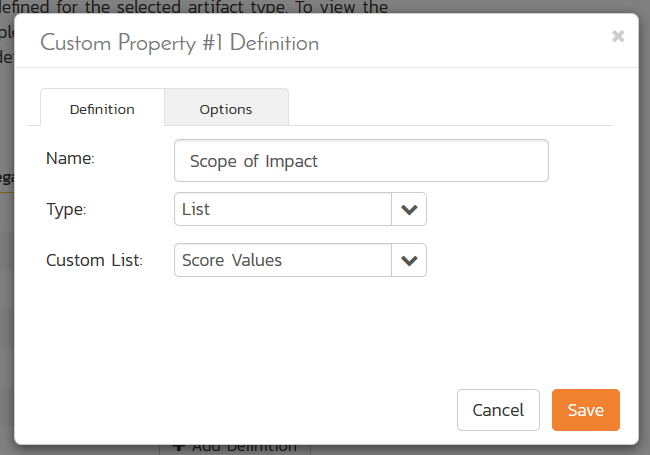Click the plus icon beside Add Definition

(178, 447)
